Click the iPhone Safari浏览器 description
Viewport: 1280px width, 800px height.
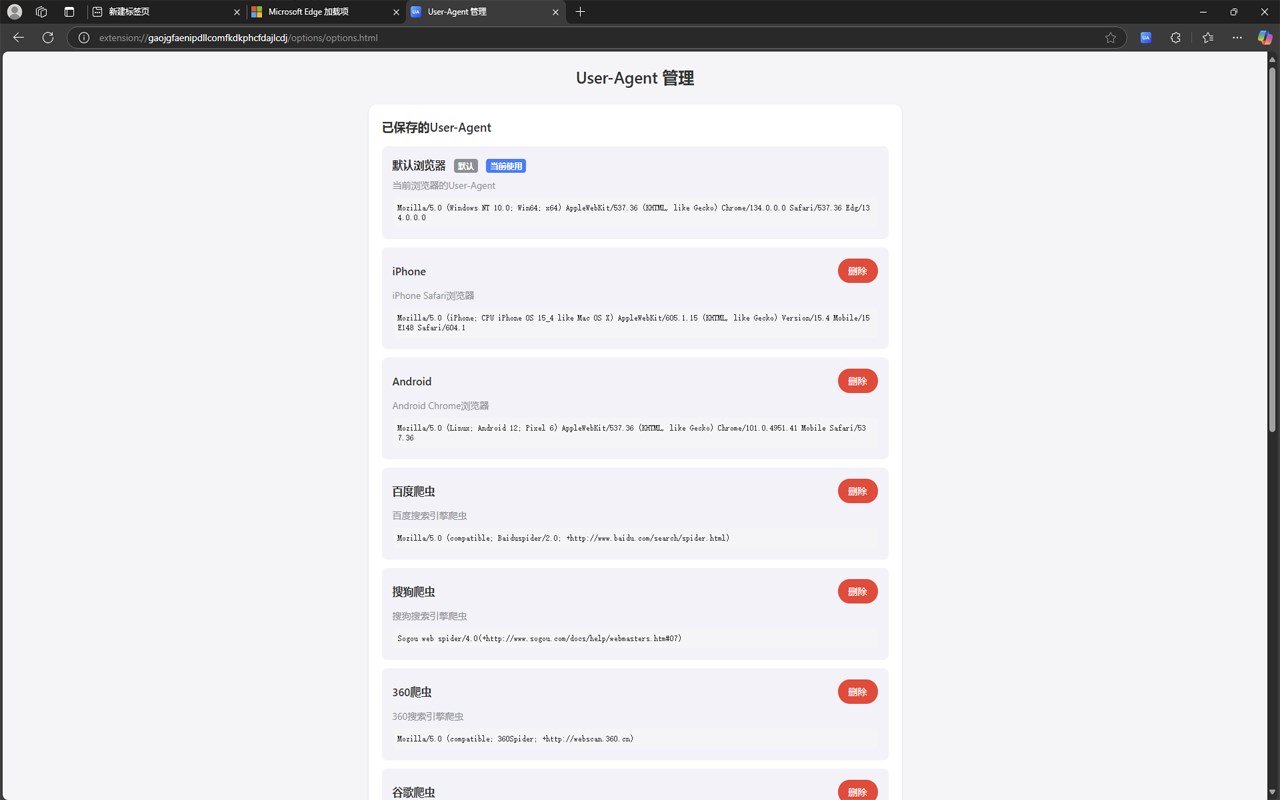[433, 296]
